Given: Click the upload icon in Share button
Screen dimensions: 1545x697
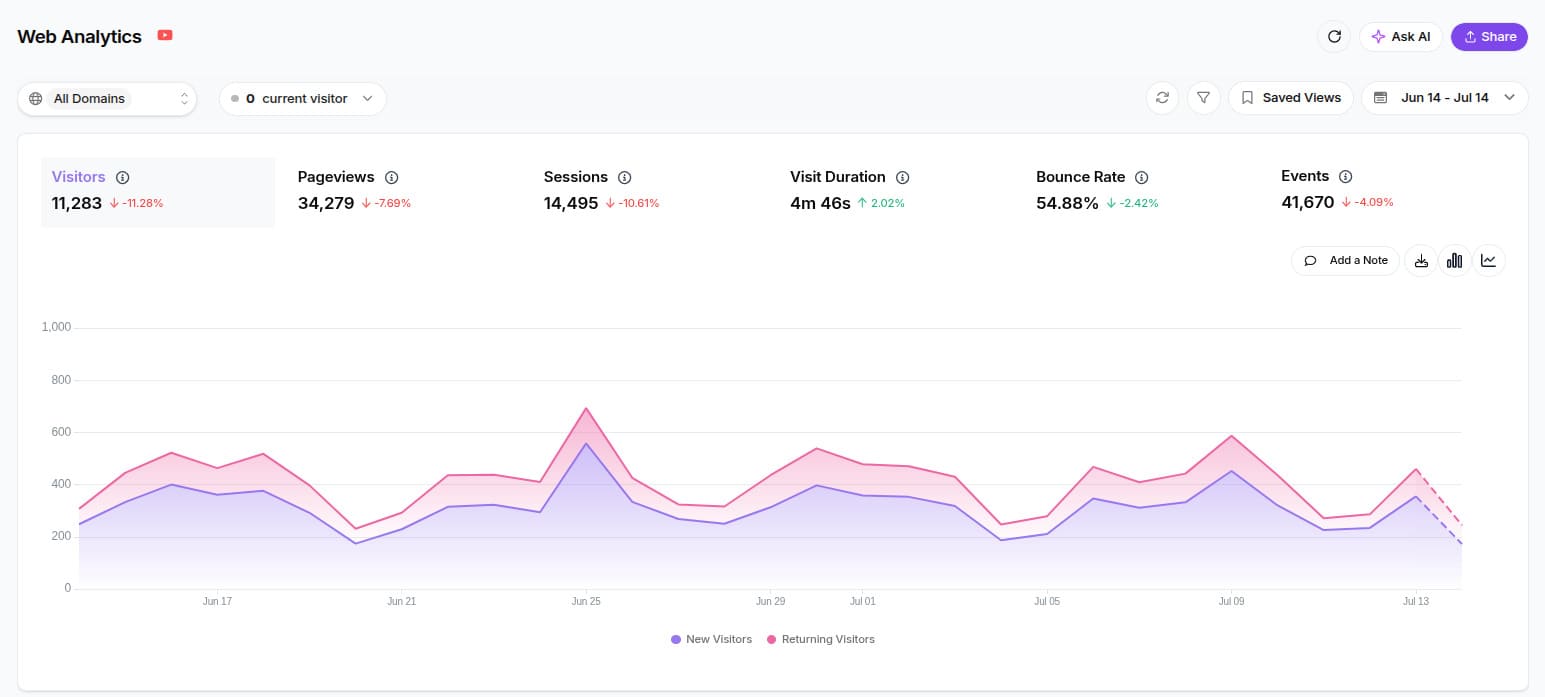Looking at the screenshot, I should pos(1470,37).
